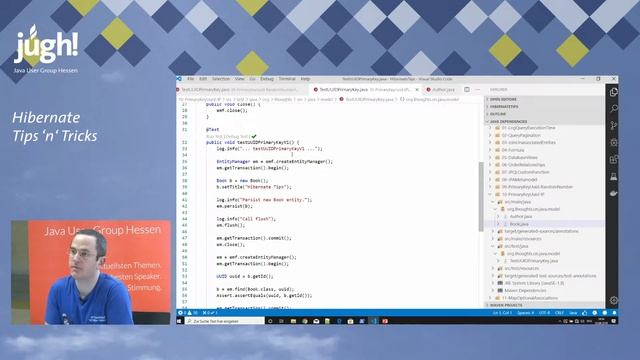Open the Debug view in activity bar
This screenshot has height=360, width=640.
(x=613, y=142)
